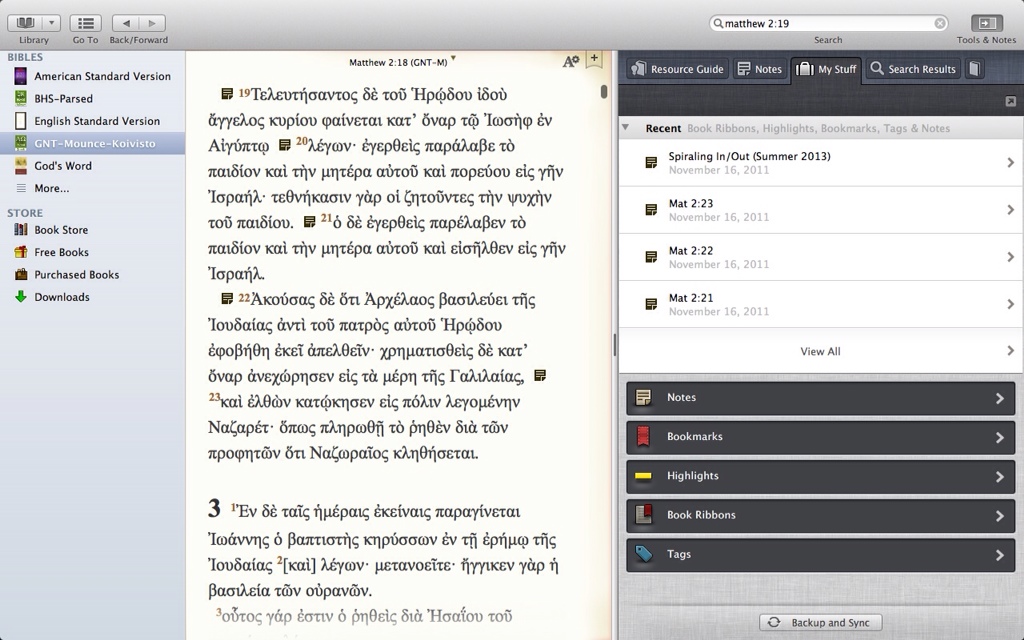1024x640 pixels.
Task: Toggle the Tools & Notes panel
Action: pos(986,23)
